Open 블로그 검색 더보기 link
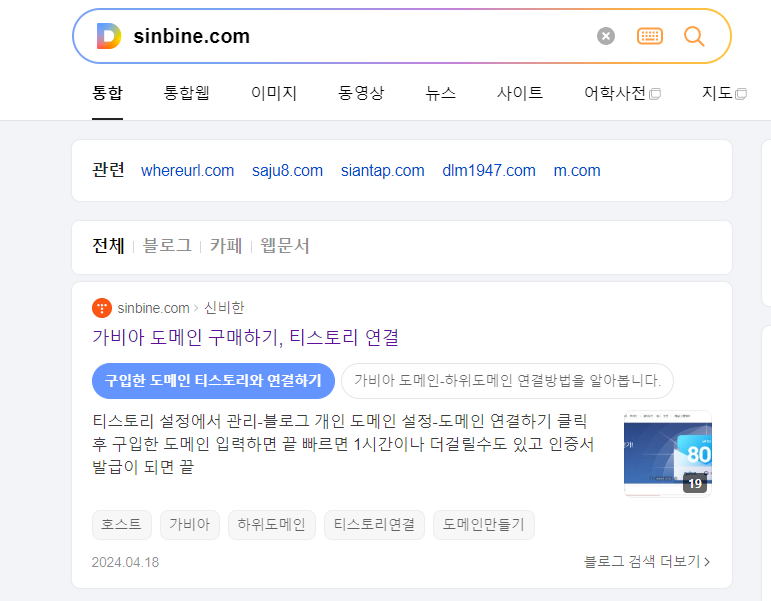This screenshot has width=771, height=601. [x=647, y=562]
